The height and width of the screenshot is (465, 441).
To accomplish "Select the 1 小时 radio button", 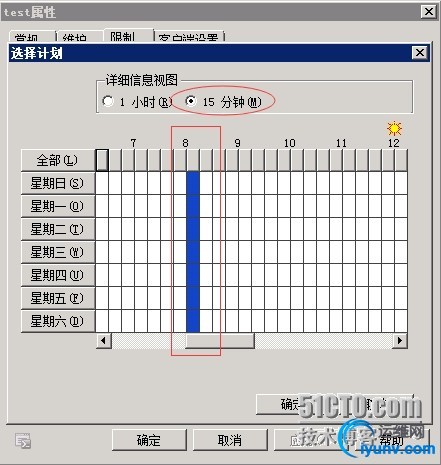I will click(x=108, y=101).
